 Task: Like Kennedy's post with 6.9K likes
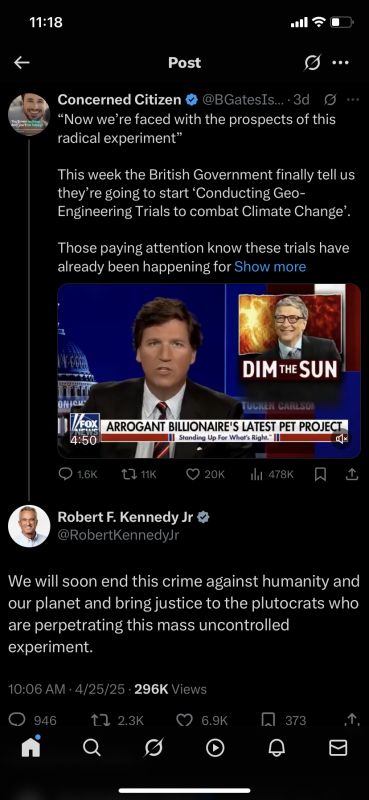click(202, 720)
